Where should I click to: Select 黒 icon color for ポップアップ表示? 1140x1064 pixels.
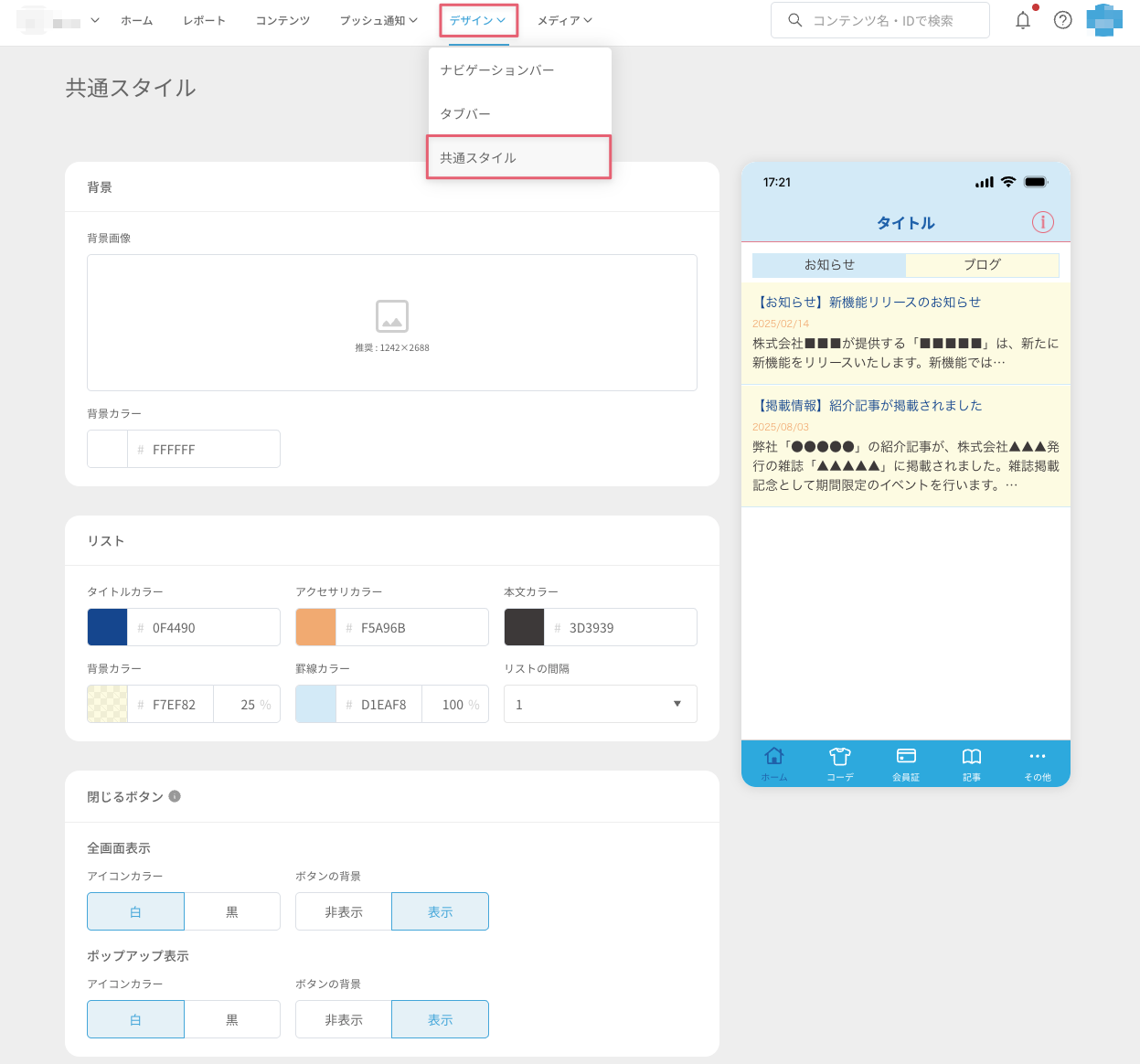(x=232, y=1019)
